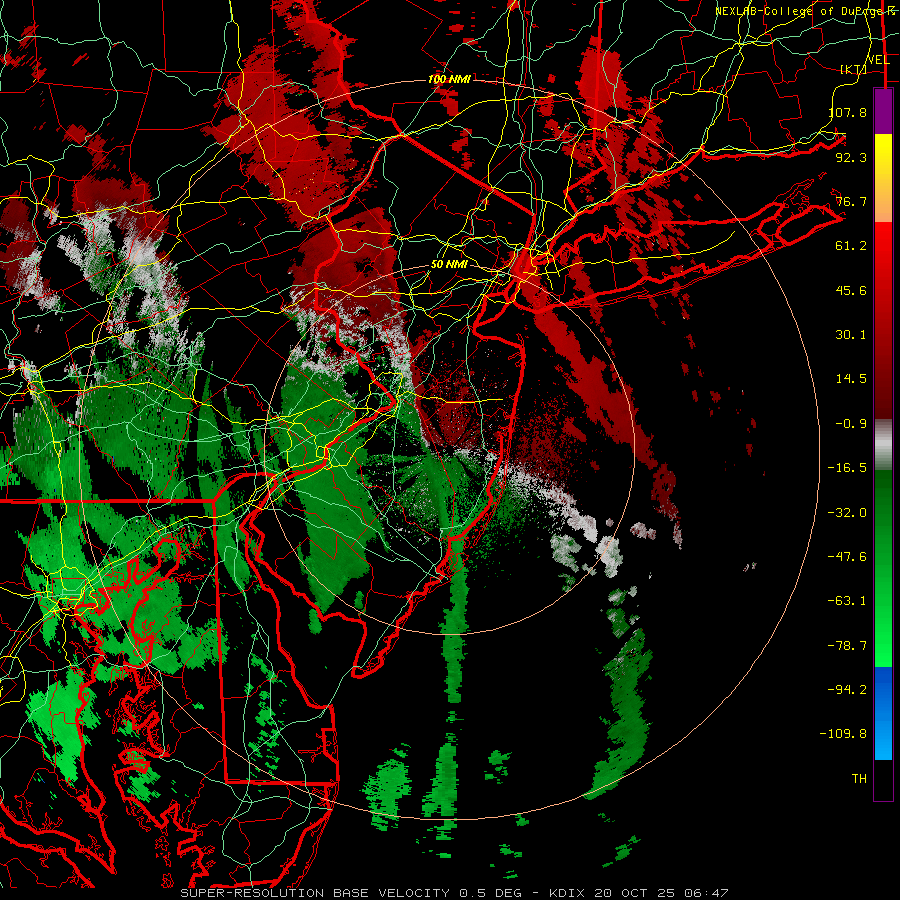Click the 30.1 legend value
900x900 pixels.
(851, 335)
